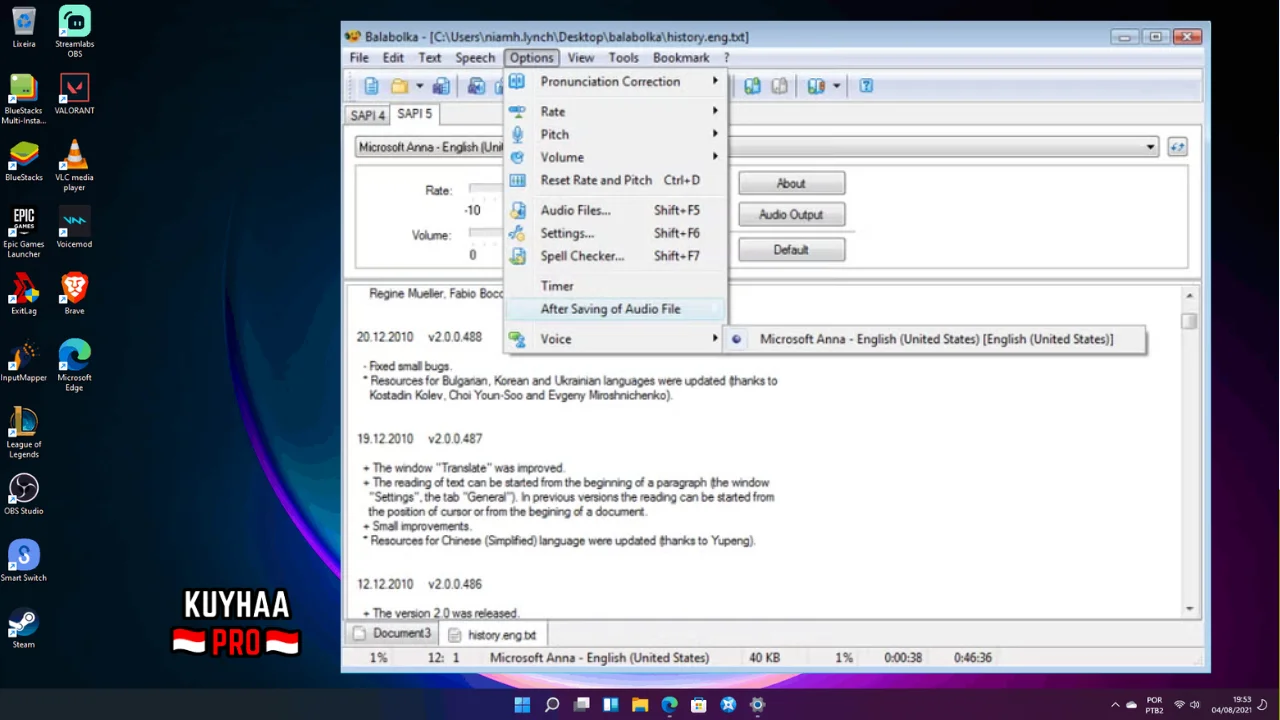Viewport: 1280px width, 720px height.
Task: Open the File menu
Action: (359, 58)
